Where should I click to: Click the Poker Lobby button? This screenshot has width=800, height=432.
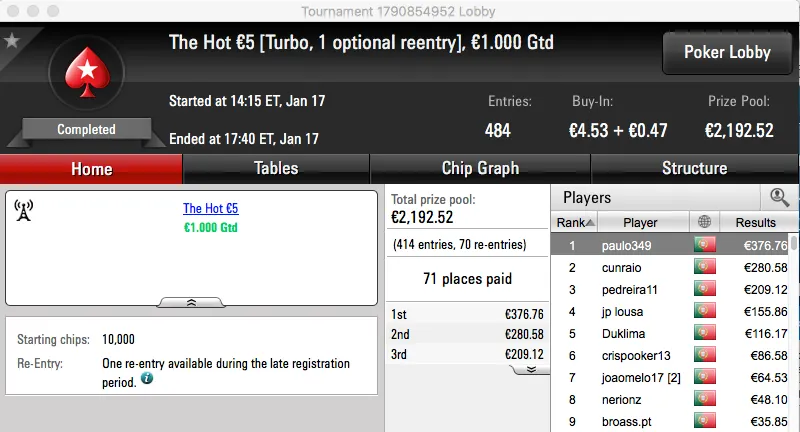tap(725, 52)
